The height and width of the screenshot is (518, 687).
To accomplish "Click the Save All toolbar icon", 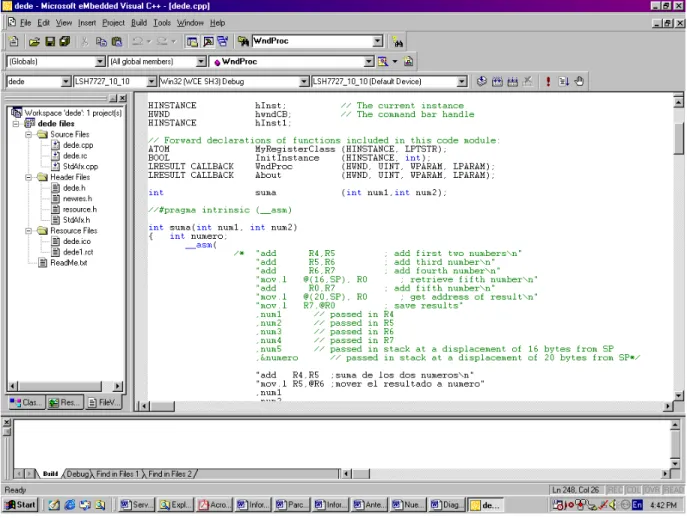I will tap(65, 42).
